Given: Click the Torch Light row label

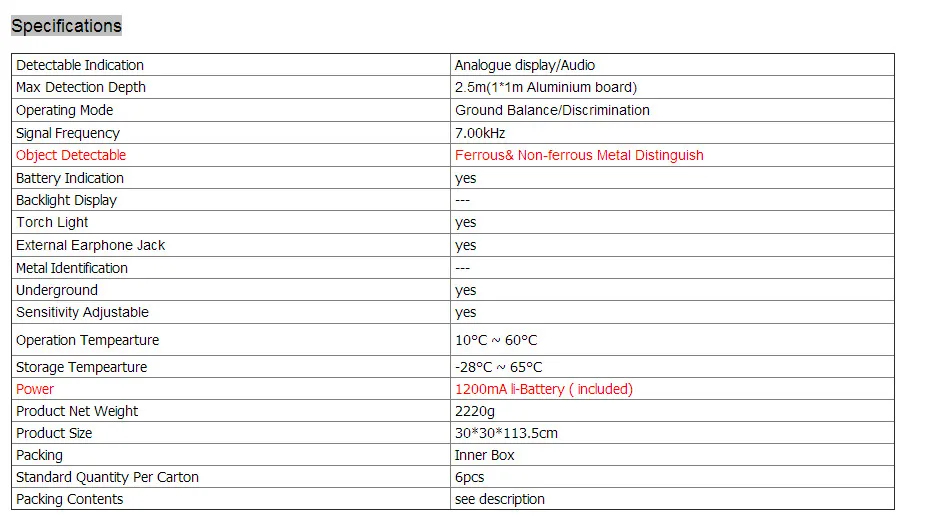Looking at the screenshot, I should 52,223.
